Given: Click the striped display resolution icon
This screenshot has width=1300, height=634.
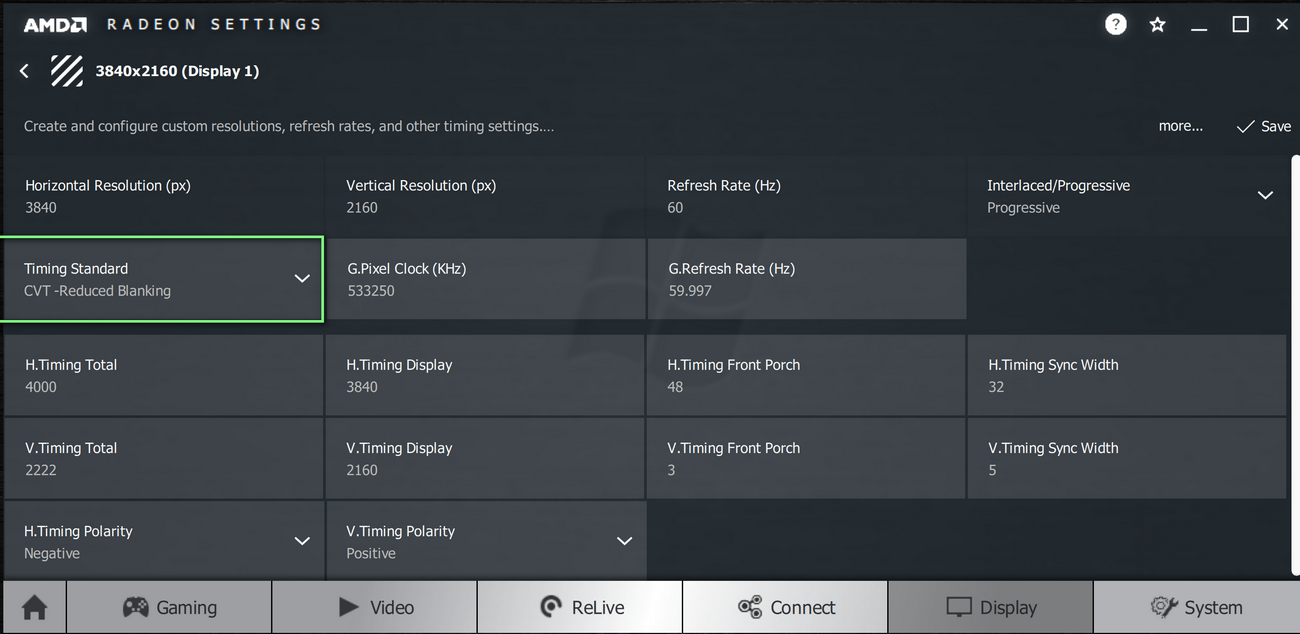Looking at the screenshot, I should [x=67, y=71].
